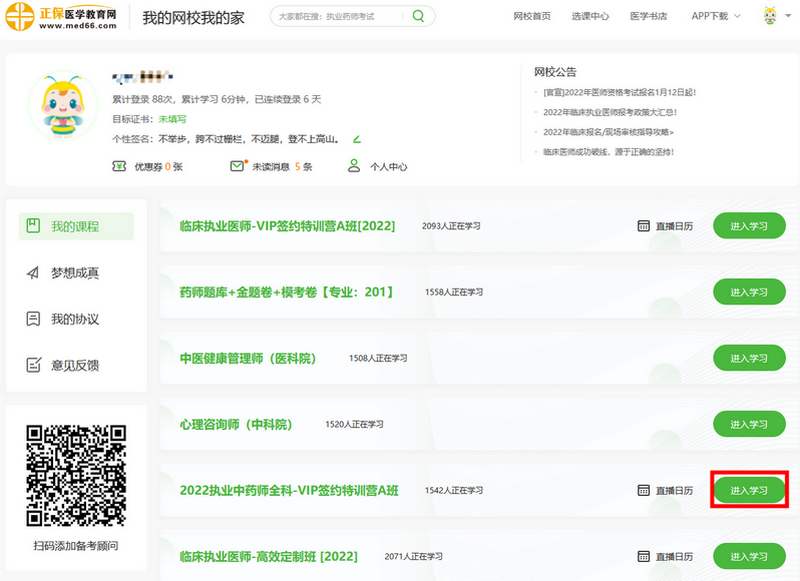The height and width of the screenshot is (581, 800).
Task: Click the bee avatar in top-right corner
Action: click(x=771, y=16)
